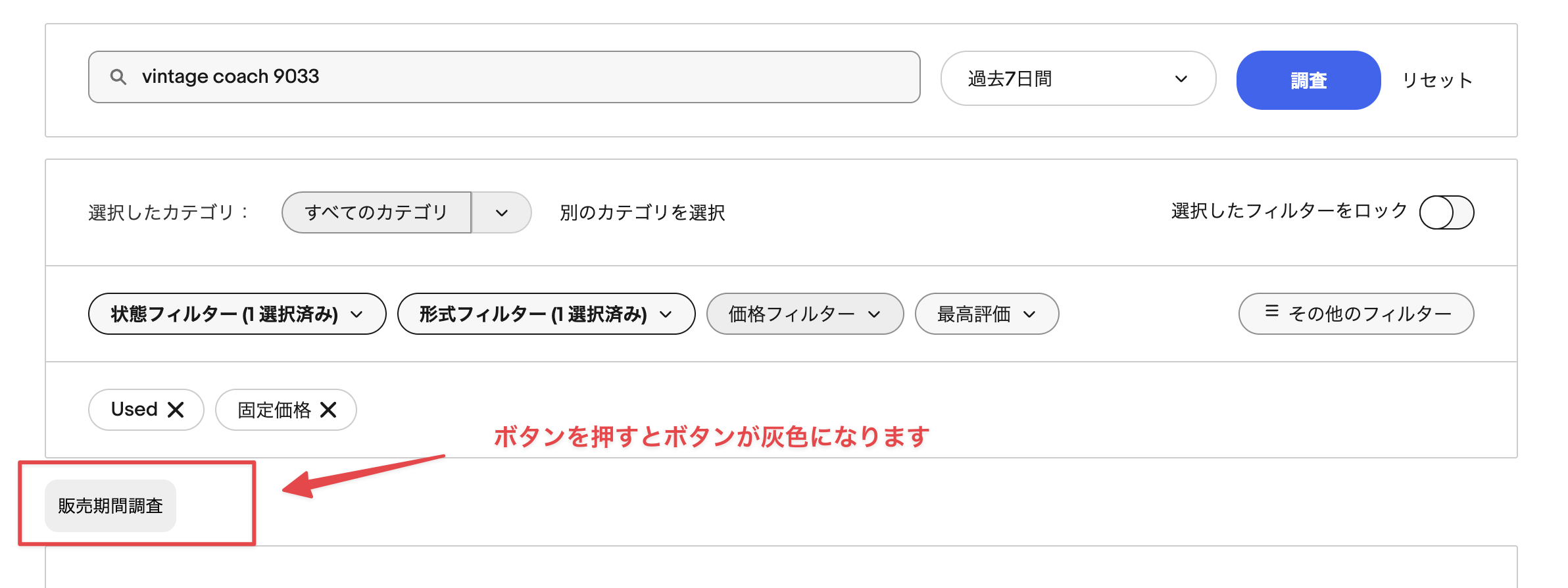Screen dimensions: 1568x588
Task: Remove the Used filter chip with X
Action: coord(176,410)
